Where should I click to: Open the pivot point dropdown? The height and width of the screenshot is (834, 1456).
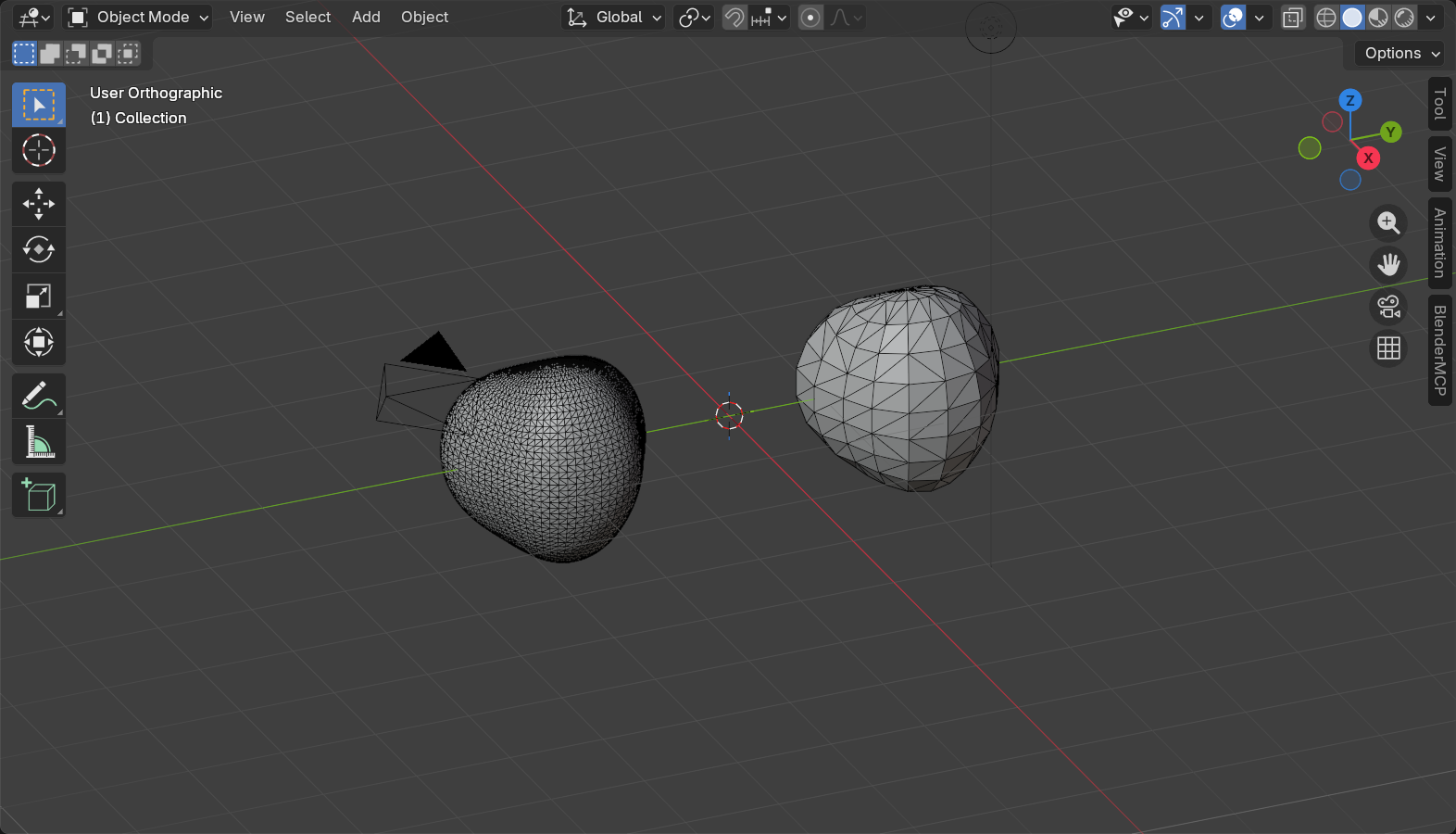[695, 18]
